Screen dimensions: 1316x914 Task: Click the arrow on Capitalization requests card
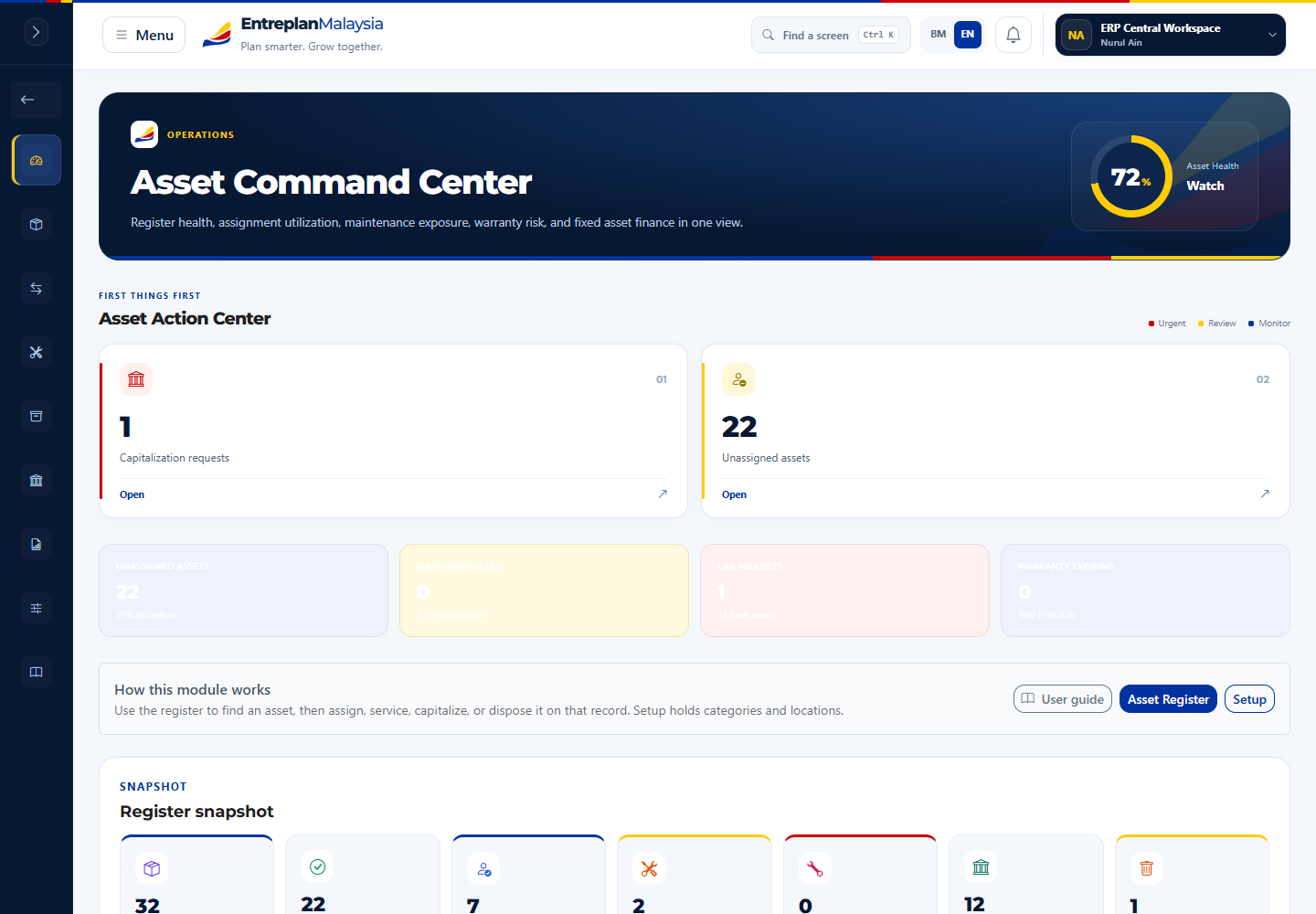[x=663, y=494]
